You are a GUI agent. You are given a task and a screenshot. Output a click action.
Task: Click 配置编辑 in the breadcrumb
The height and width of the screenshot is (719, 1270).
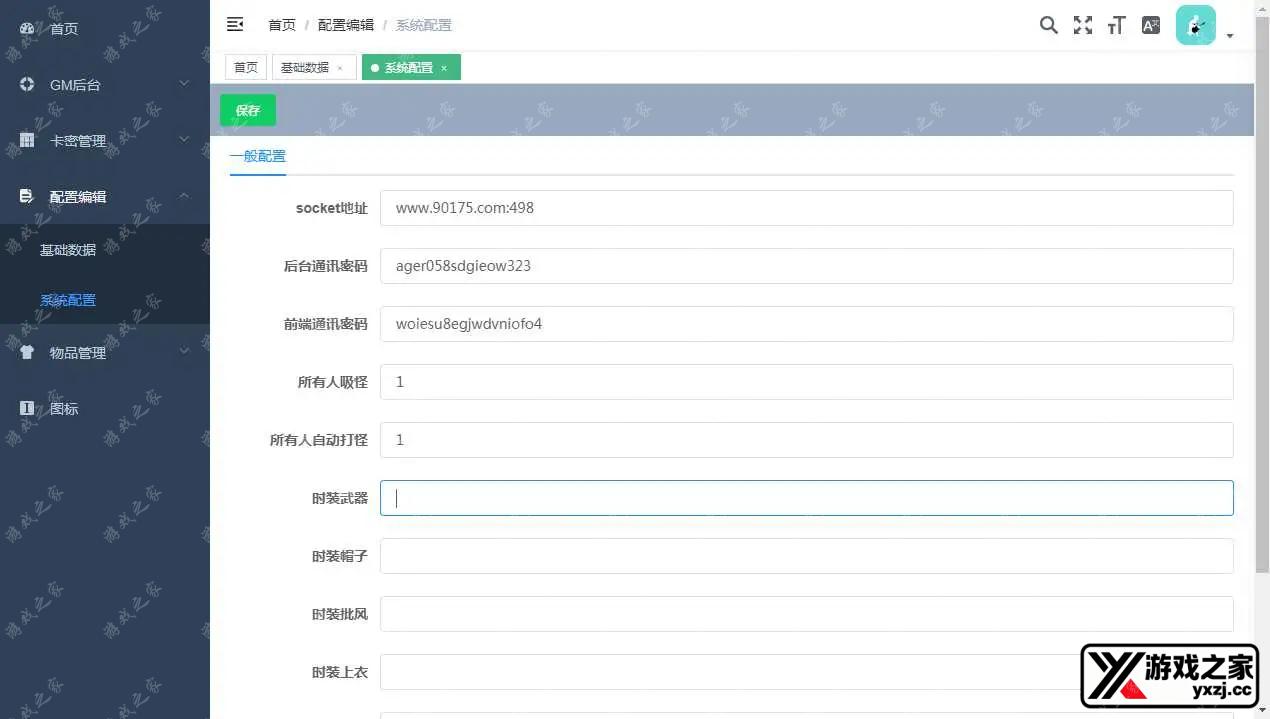click(345, 25)
